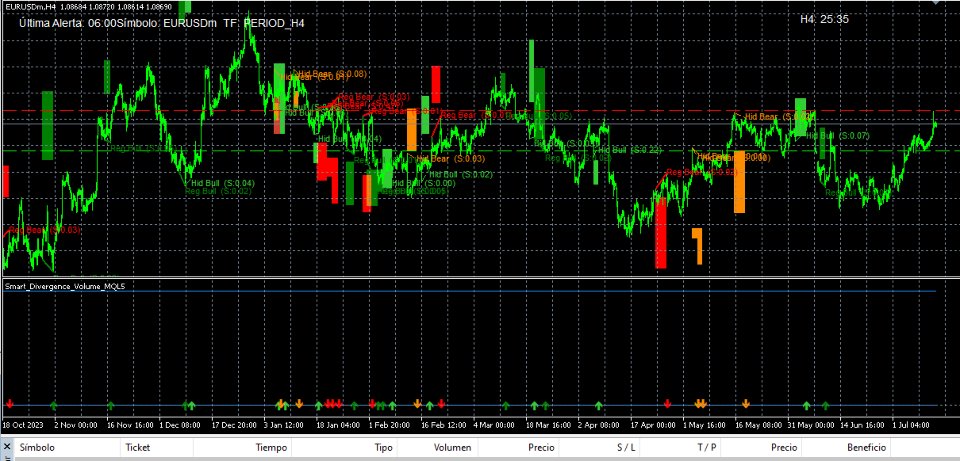Click the green up arrow near 2 Apr

[599, 405]
